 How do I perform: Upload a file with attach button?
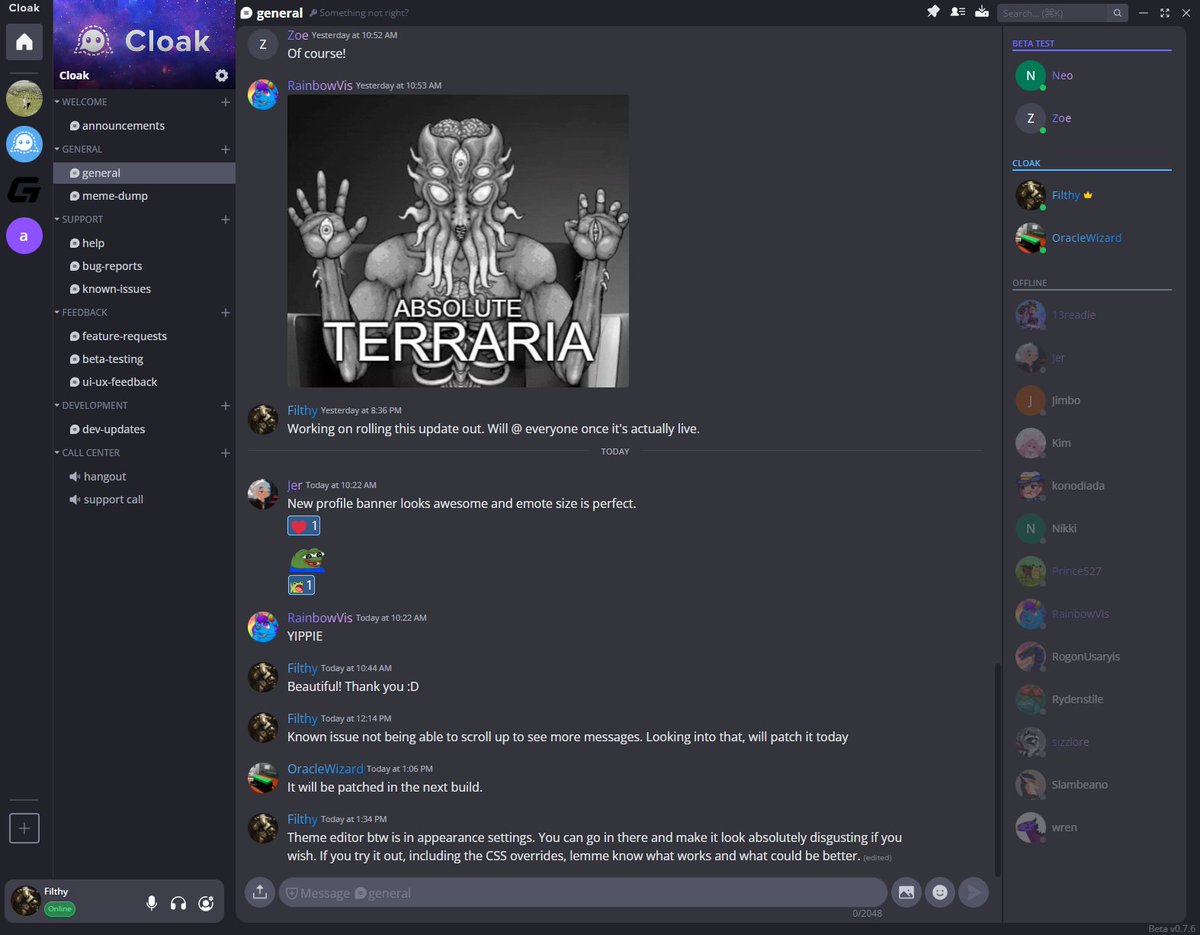(259, 892)
